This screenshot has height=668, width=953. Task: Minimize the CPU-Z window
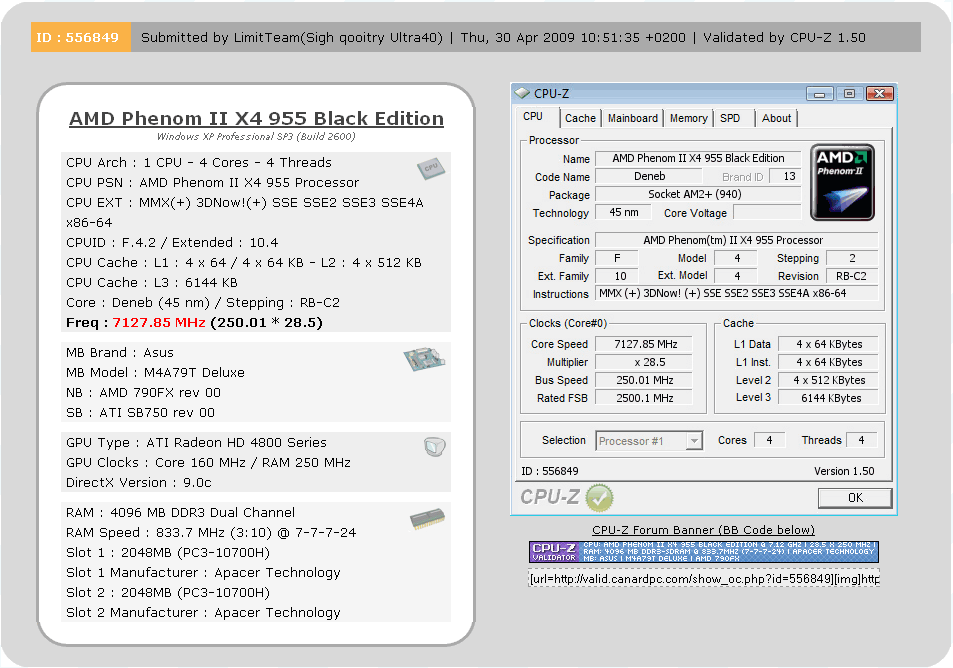tap(819, 94)
